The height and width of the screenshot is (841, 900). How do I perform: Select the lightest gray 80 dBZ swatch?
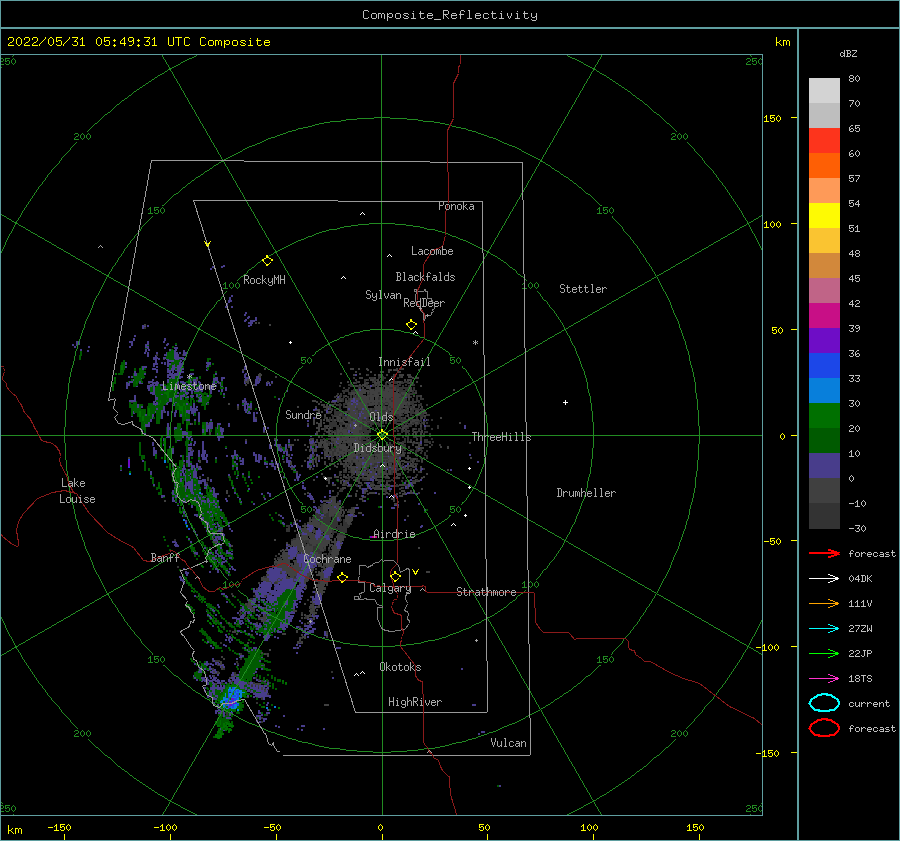coord(824,91)
